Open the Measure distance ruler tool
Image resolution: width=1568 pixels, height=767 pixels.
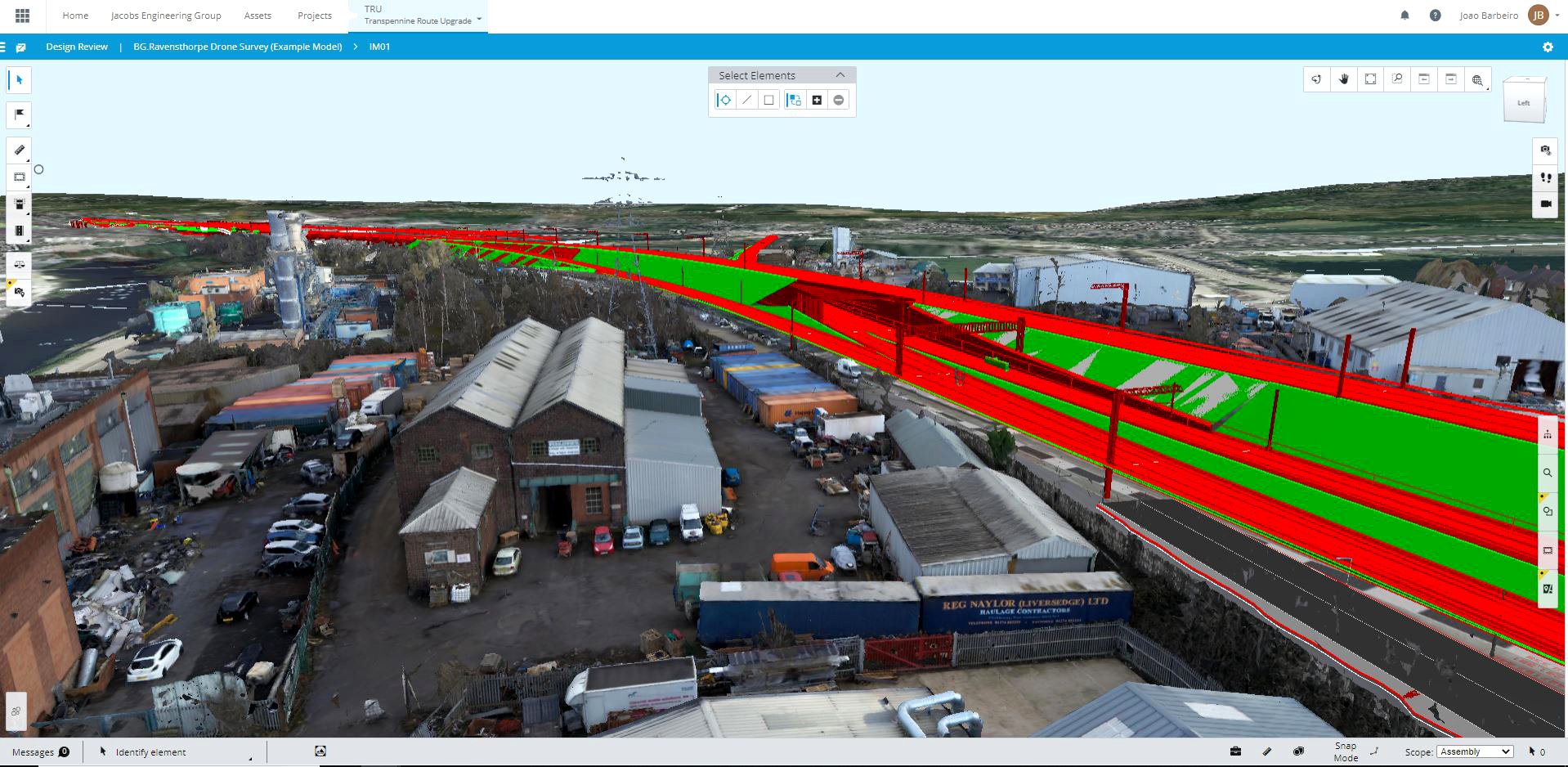(x=20, y=150)
